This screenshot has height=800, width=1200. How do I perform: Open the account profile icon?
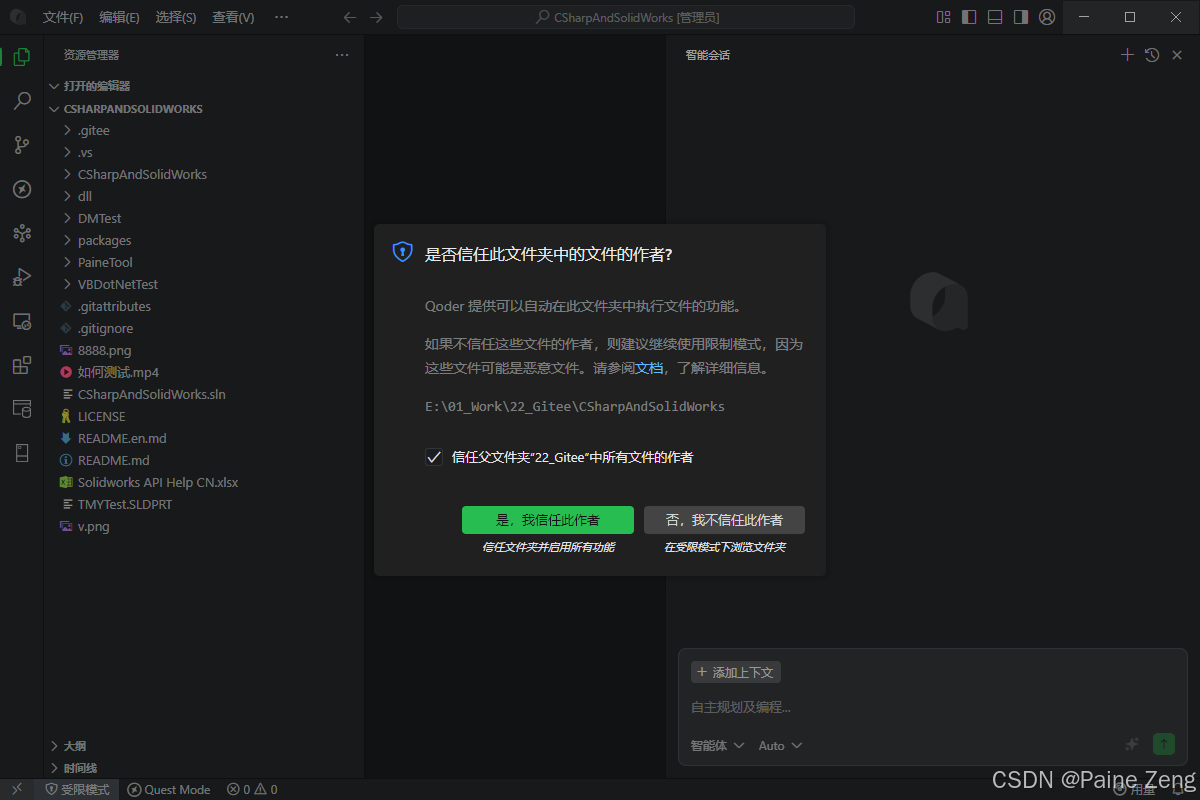(1047, 17)
